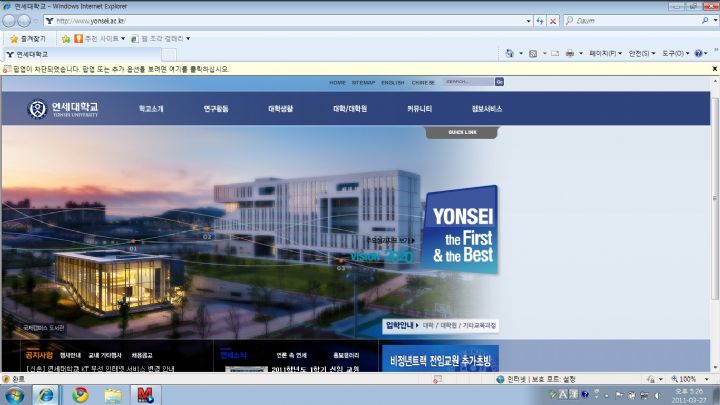
Task: Click the Go button next to site search
Action: point(499,82)
